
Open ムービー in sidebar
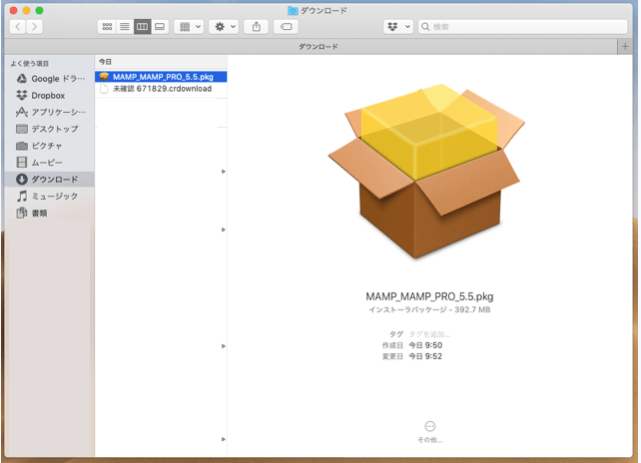coord(51,163)
